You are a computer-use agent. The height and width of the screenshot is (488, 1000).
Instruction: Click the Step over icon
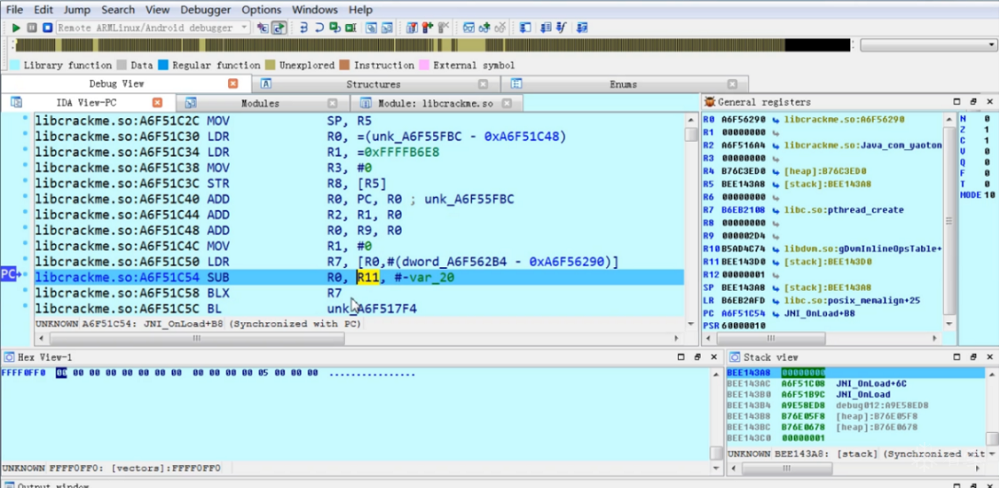(x=320, y=28)
